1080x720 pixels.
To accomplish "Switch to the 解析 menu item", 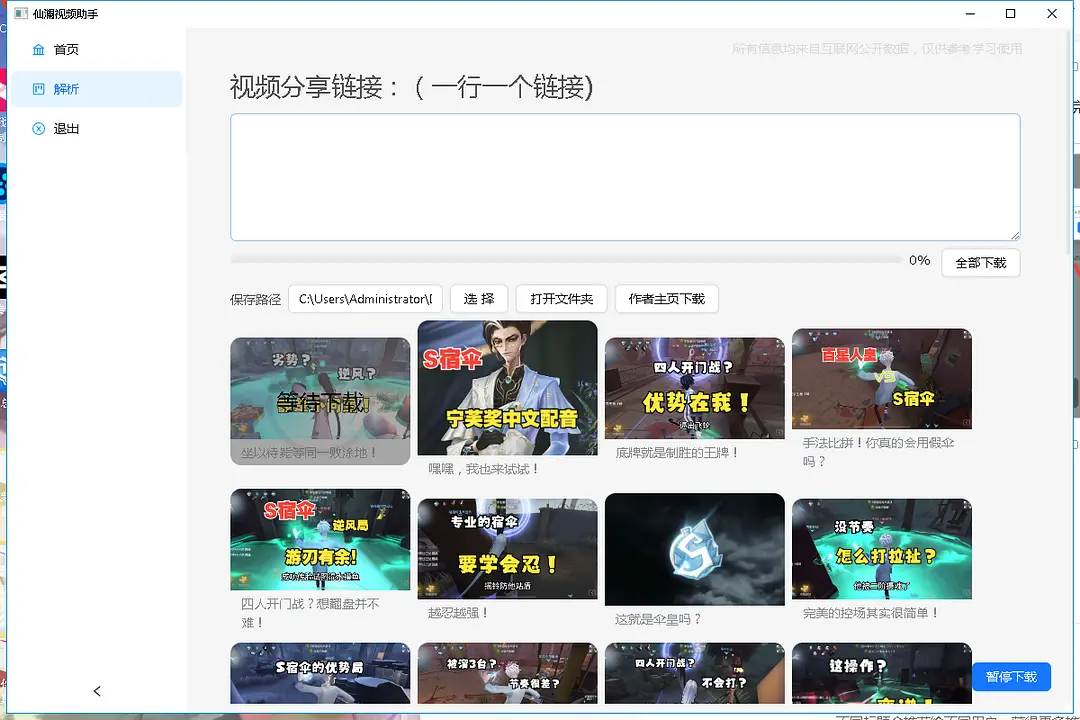I will coord(96,89).
